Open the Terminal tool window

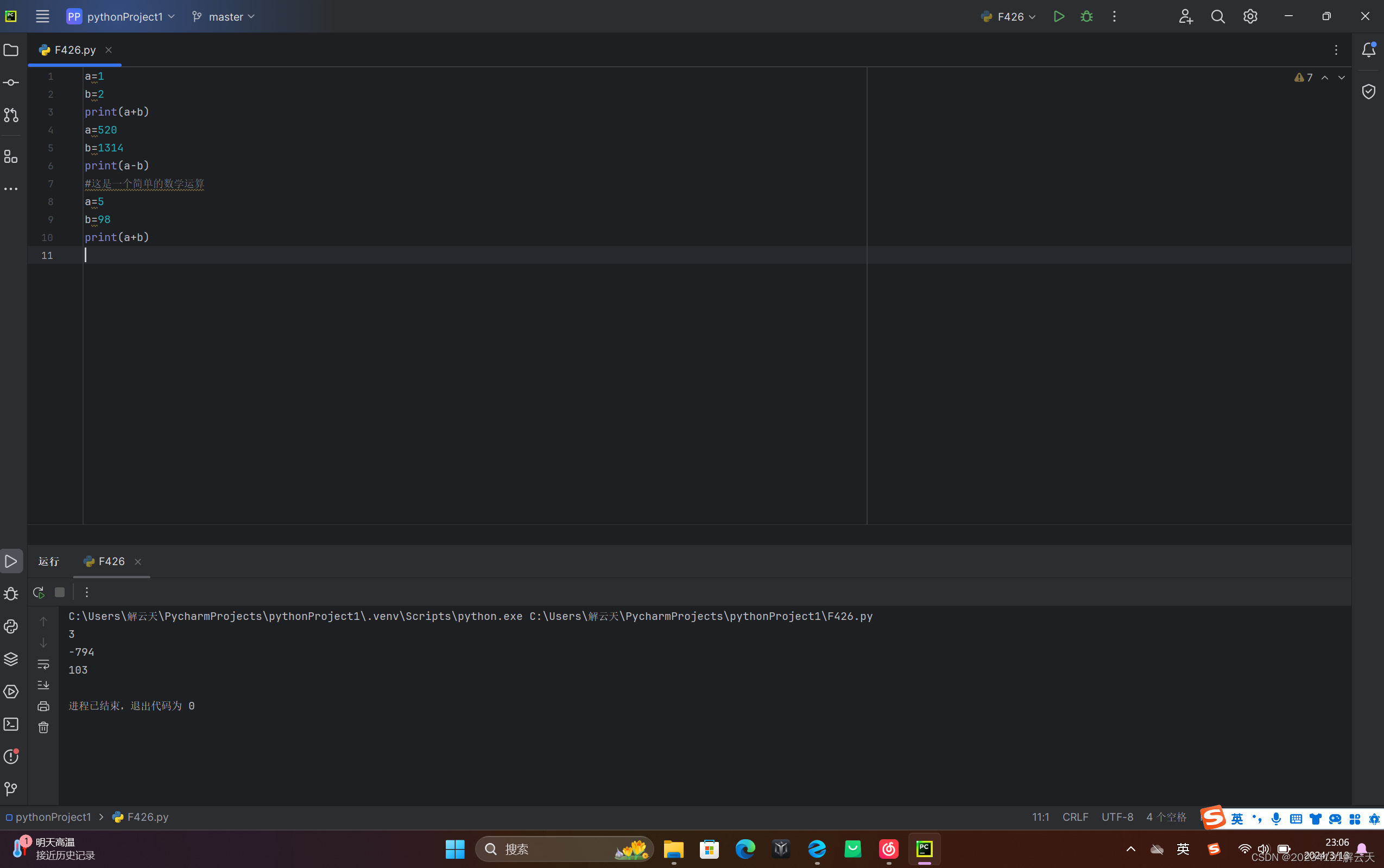click(11, 724)
